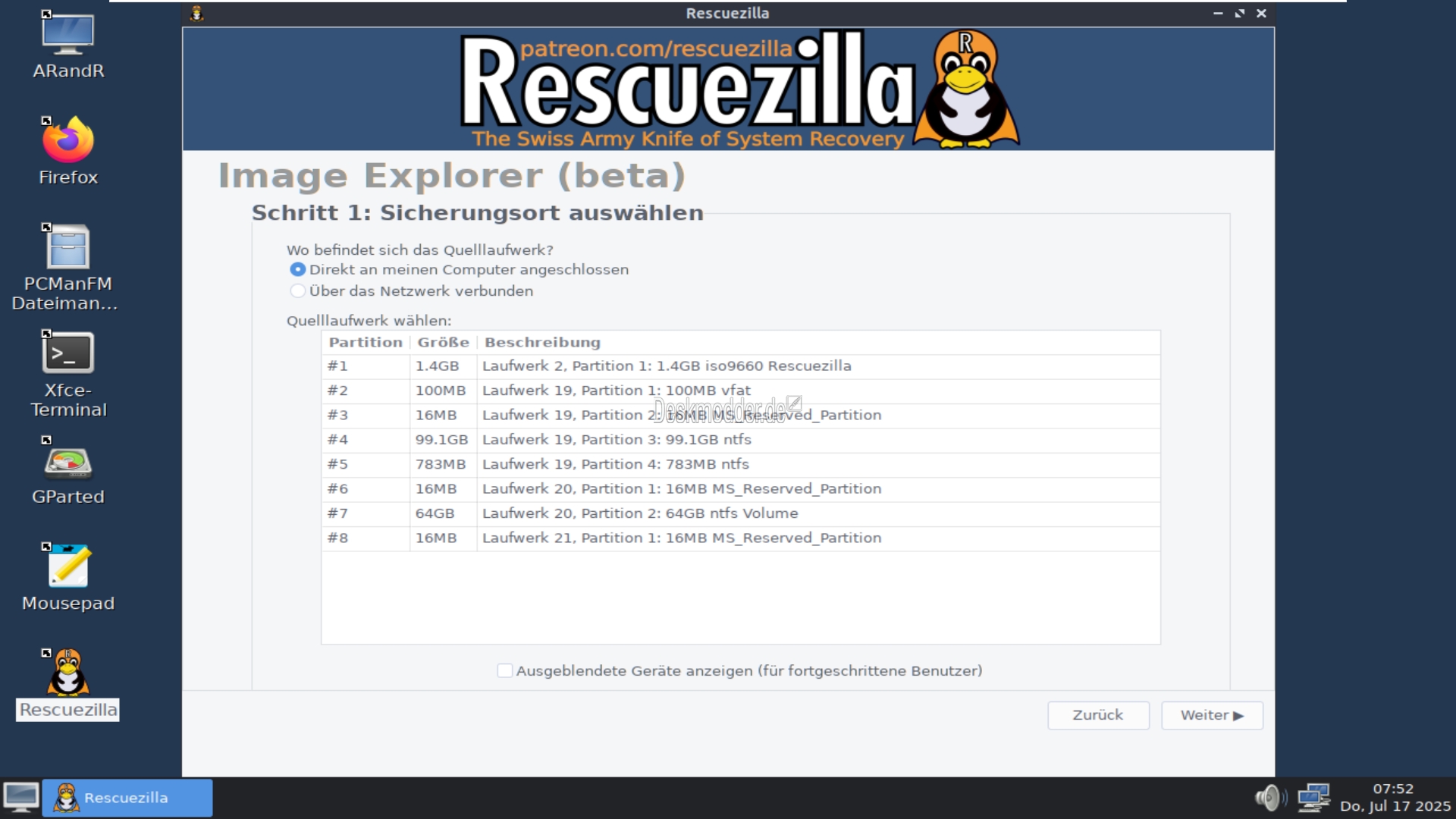Click the Zurück button
Image resolution: width=1456 pixels, height=819 pixels.
point(1098,715)
